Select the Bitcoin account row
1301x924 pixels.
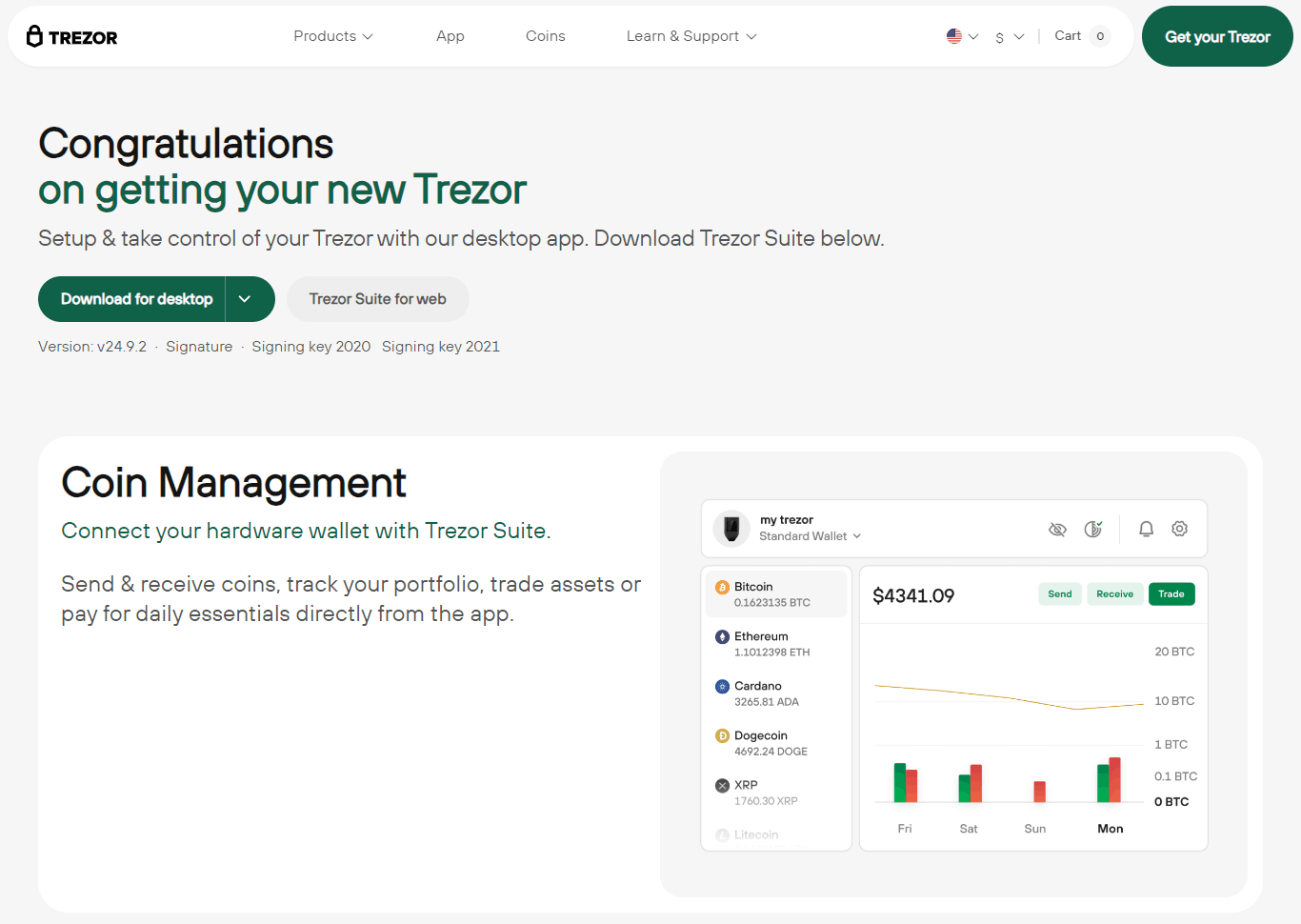(776, 594)
